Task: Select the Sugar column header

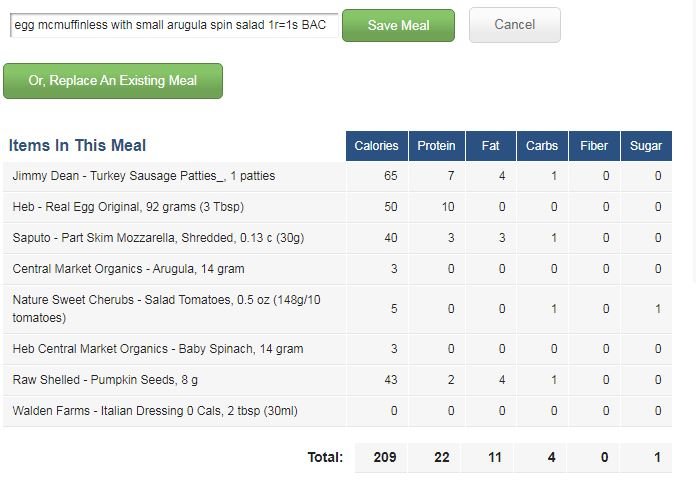Action: pos(646,146)
